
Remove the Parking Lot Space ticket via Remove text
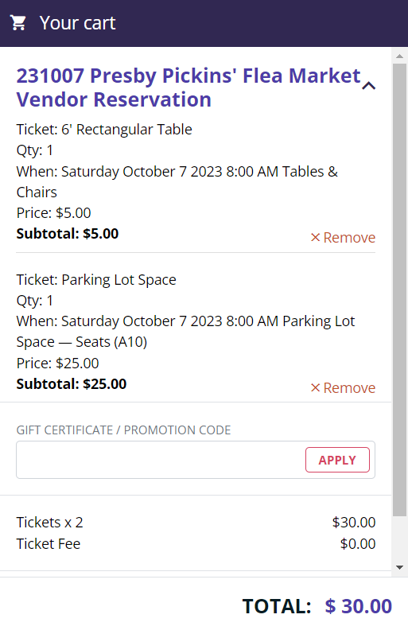point(349,388)
